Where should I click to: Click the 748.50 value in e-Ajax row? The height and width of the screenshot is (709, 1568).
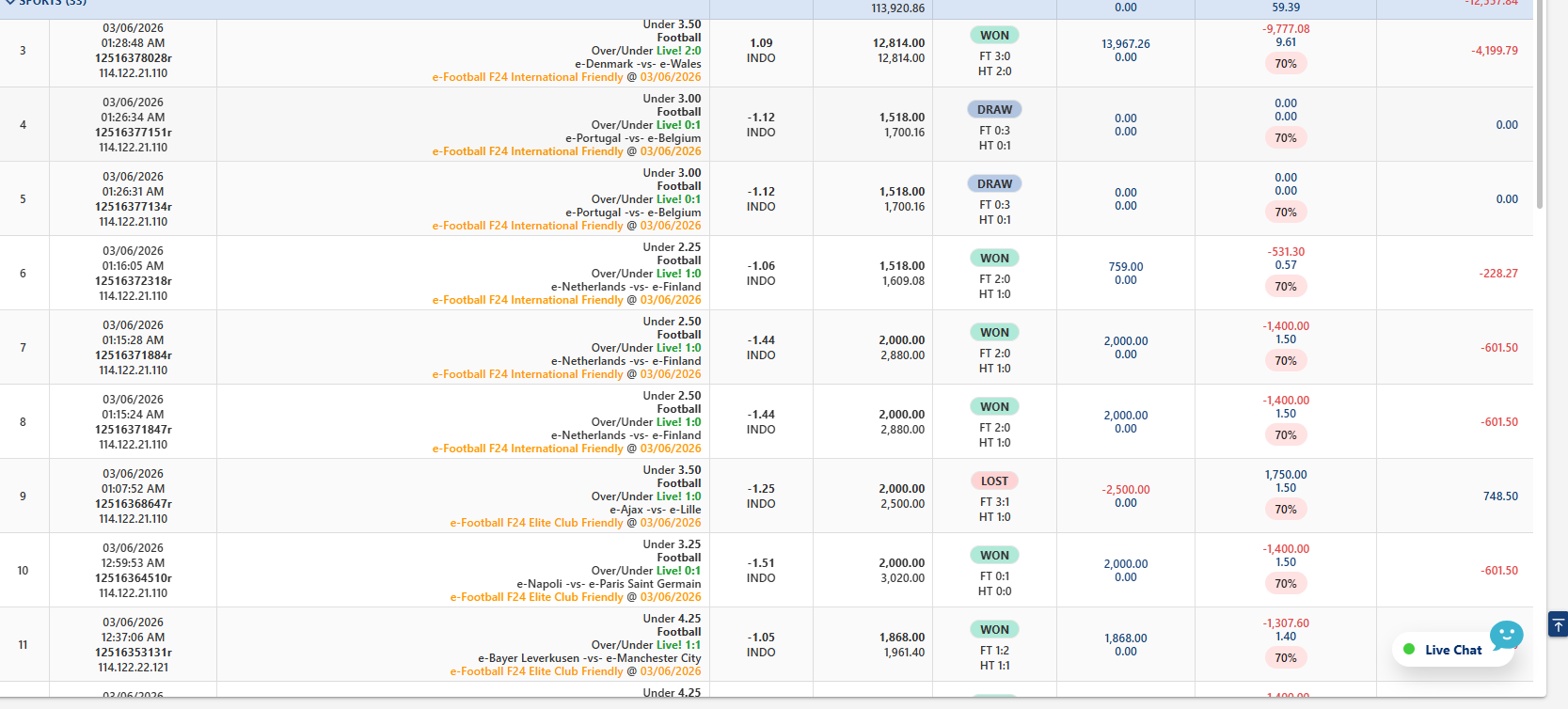coord(1500,496)
